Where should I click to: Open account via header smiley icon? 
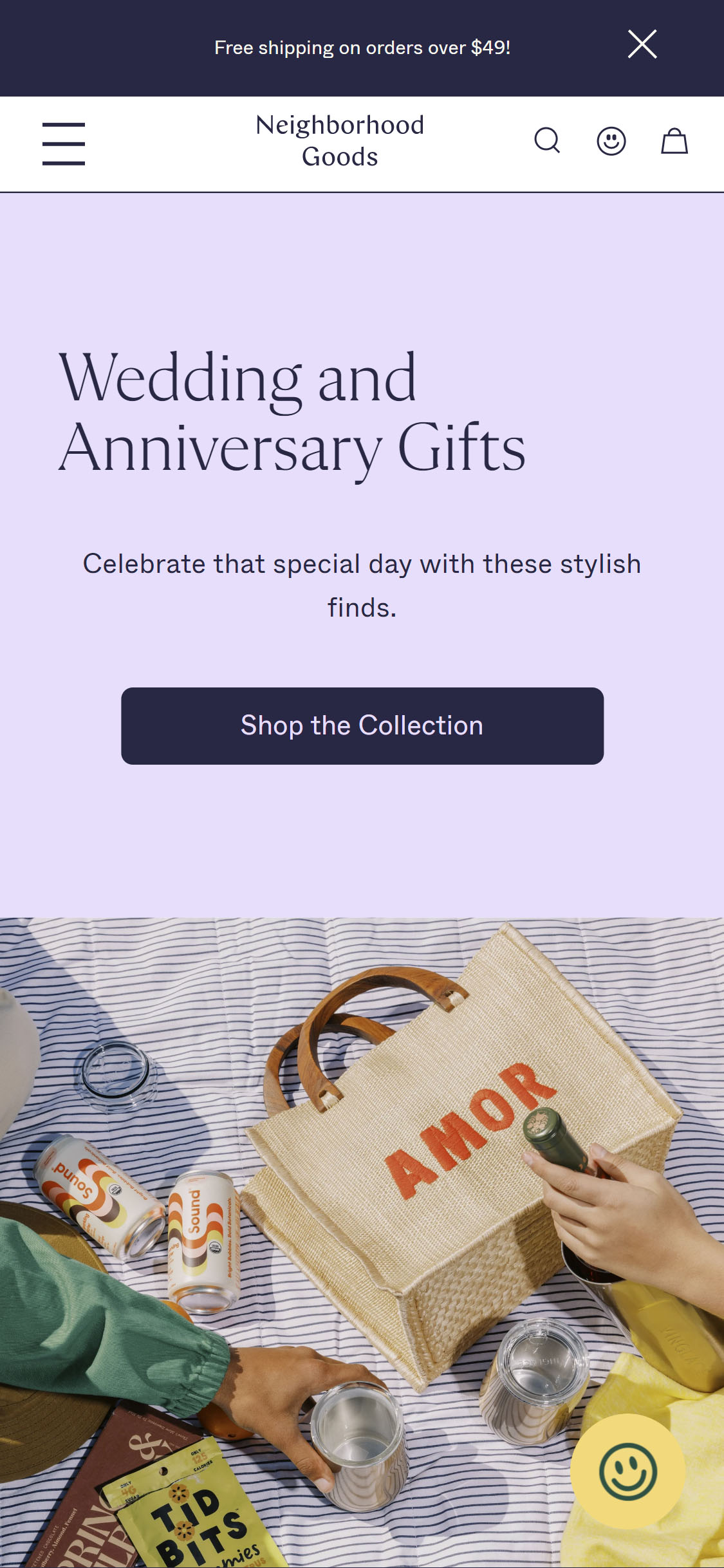(x=611, y=141)
